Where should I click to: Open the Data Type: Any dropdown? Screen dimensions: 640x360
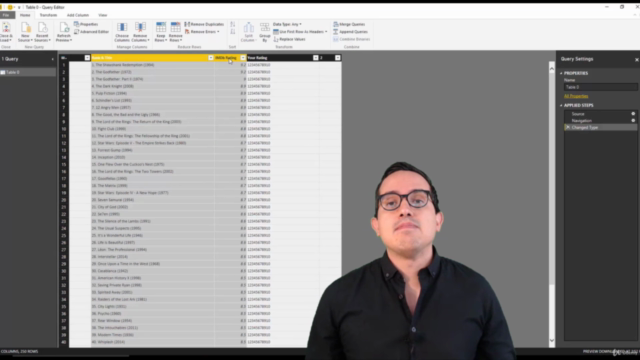pos(287,24)
